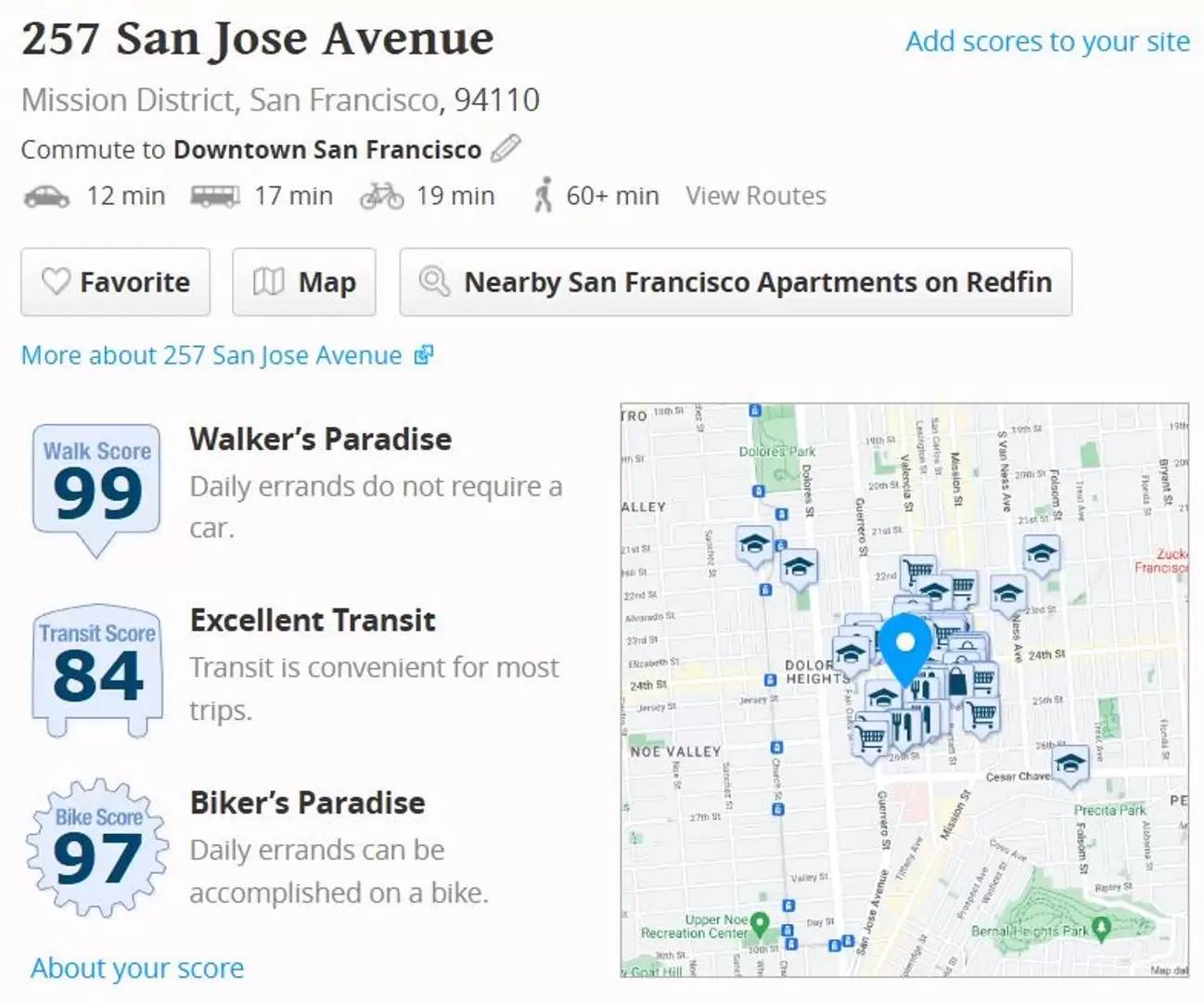
Task: Open the Map button
Action: (x=304, y=282)
